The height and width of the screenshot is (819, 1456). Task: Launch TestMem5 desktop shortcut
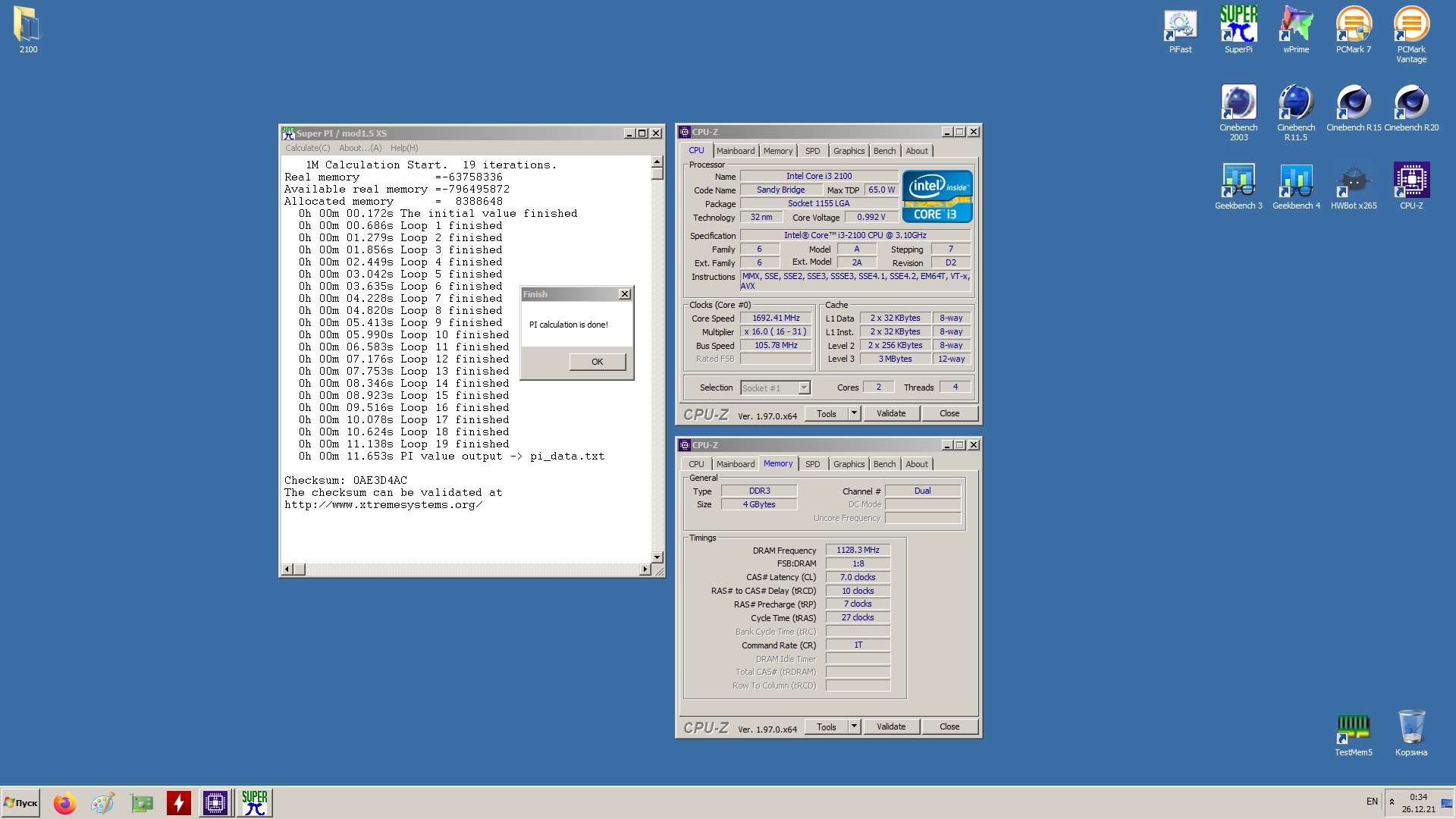point(1354,733)
